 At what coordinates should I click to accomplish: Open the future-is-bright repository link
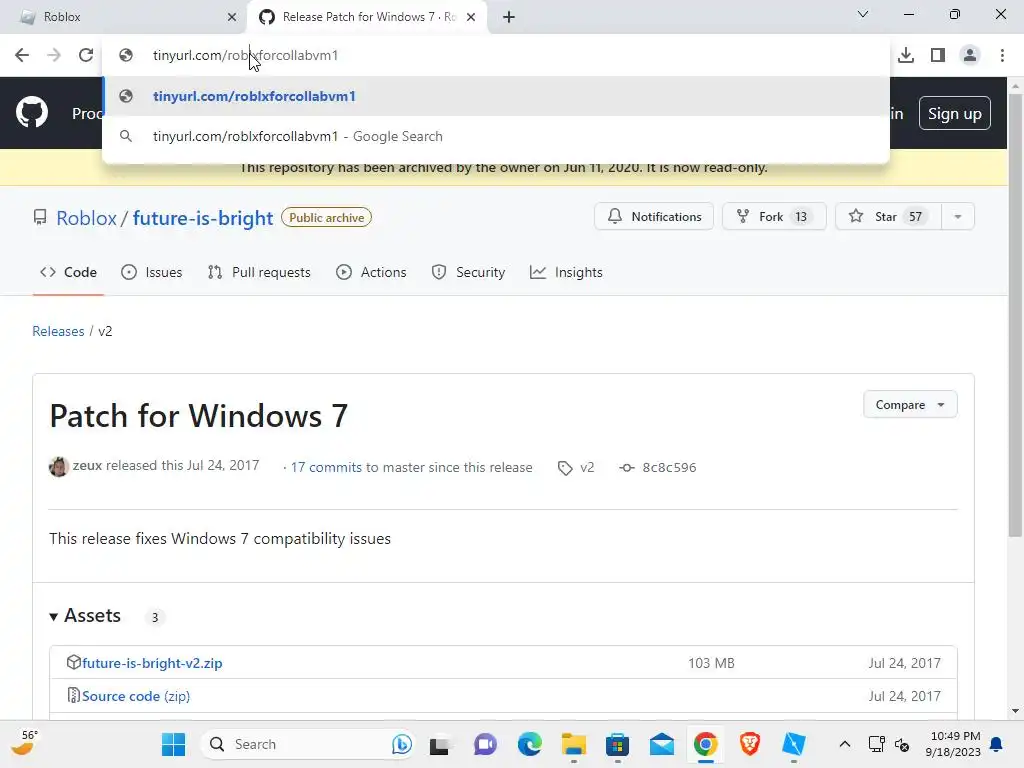coord(202,217)
